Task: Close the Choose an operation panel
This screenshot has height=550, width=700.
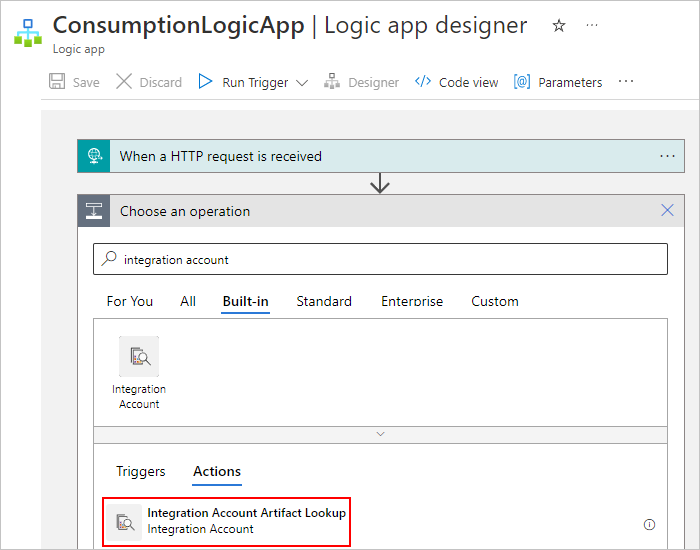Action: 668,211
